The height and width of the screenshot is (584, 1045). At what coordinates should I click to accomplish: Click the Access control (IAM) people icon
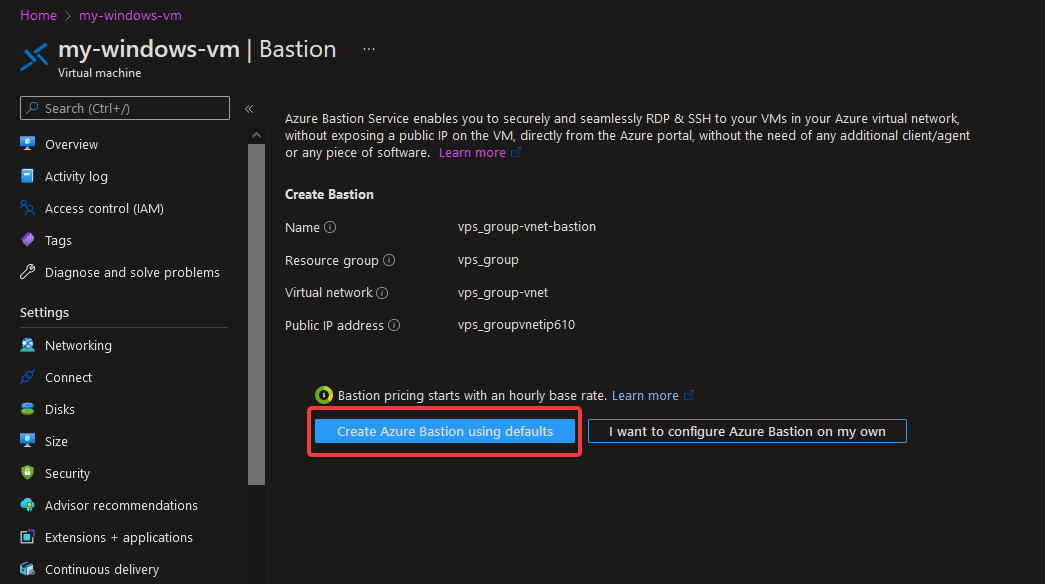27,207
